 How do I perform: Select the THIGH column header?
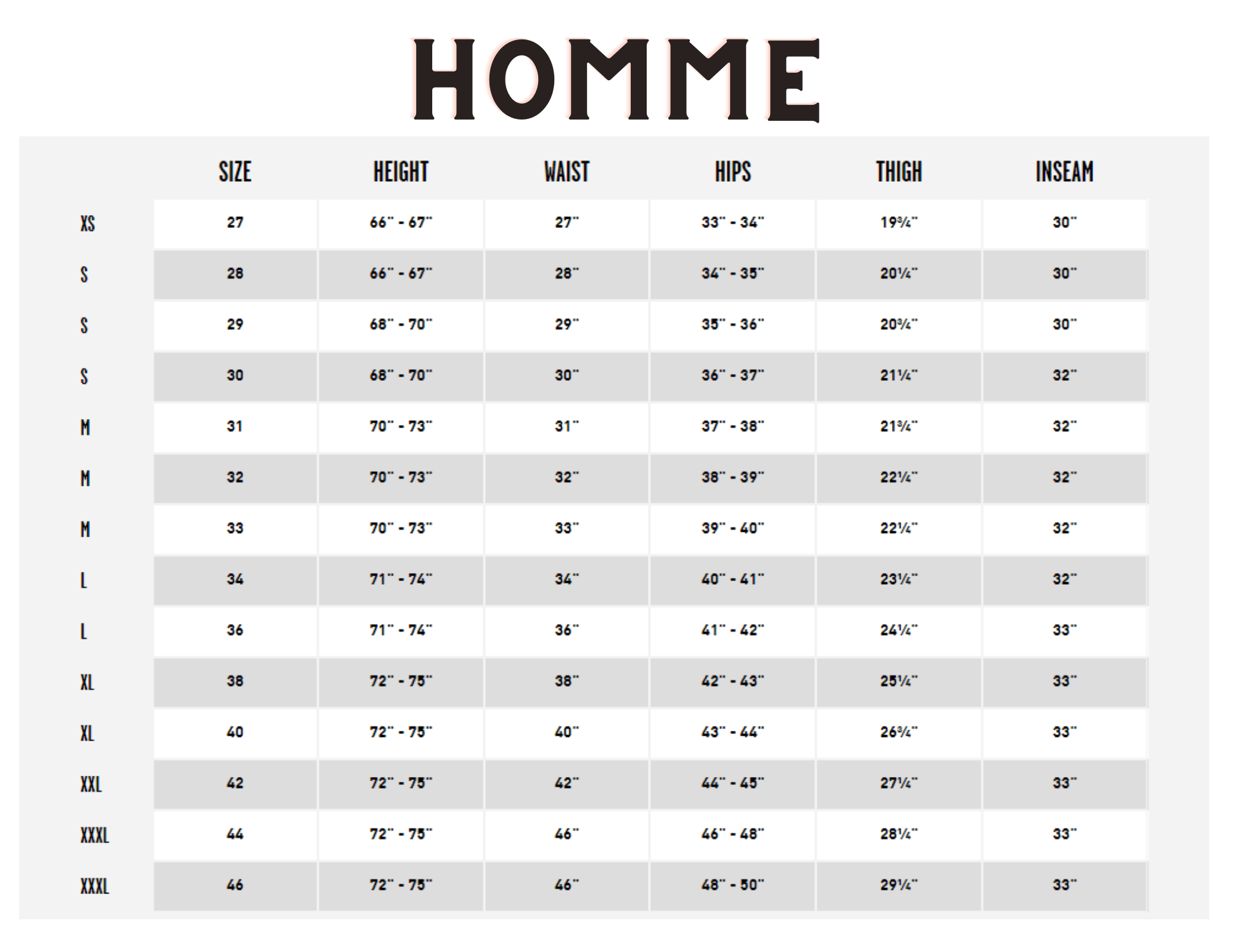(x=899, y=172)
